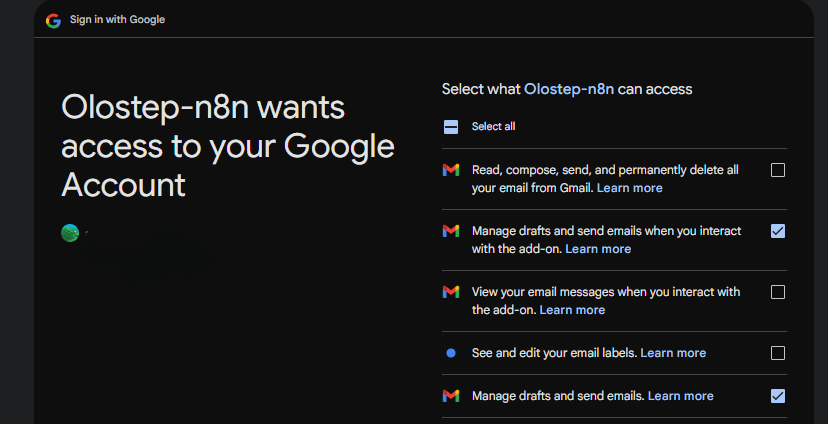Click the Olostep-n8n app name link
828x424 pixels.
[569, 89]
